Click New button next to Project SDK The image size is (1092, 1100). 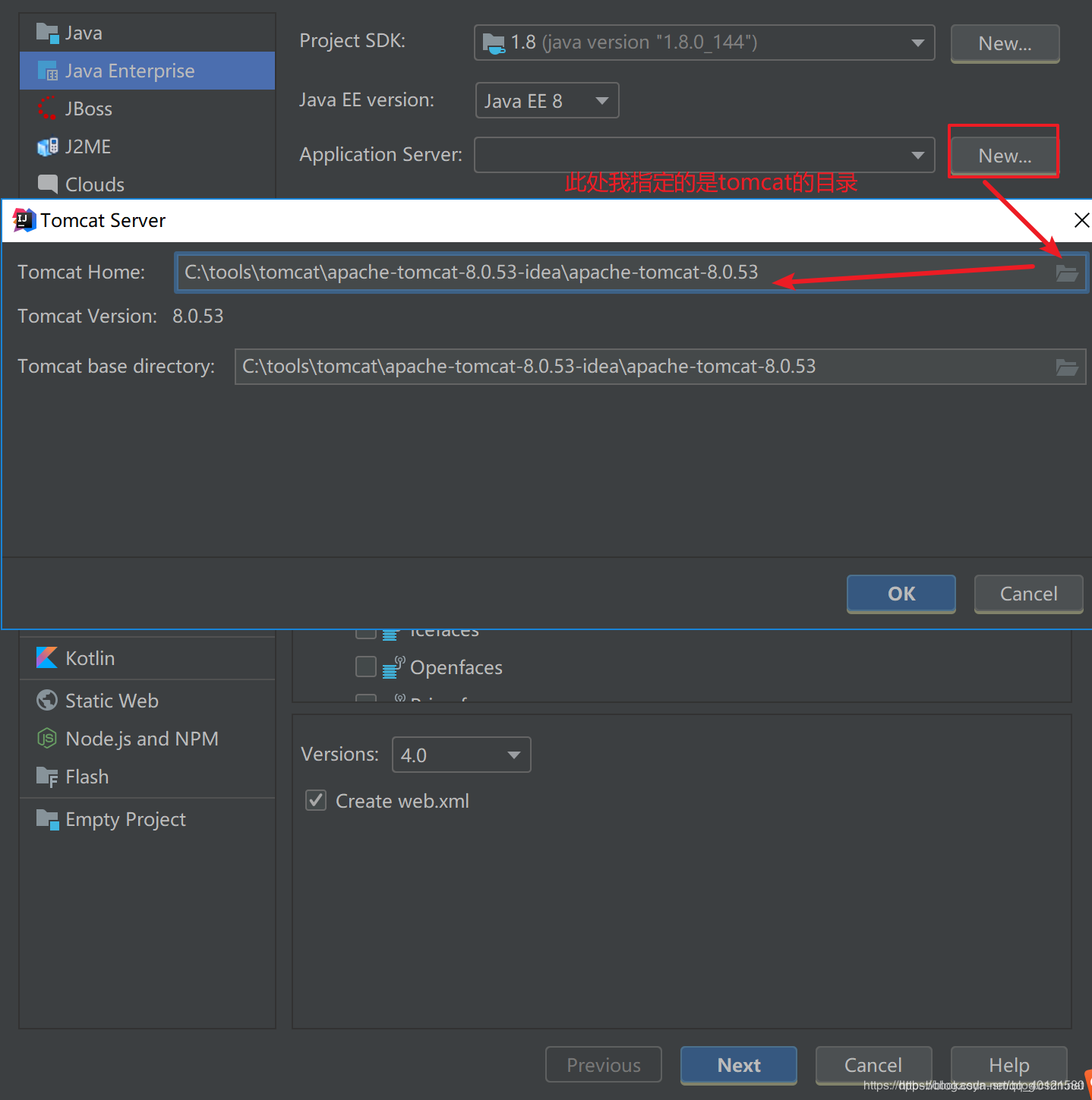(x=1005, y=43)
